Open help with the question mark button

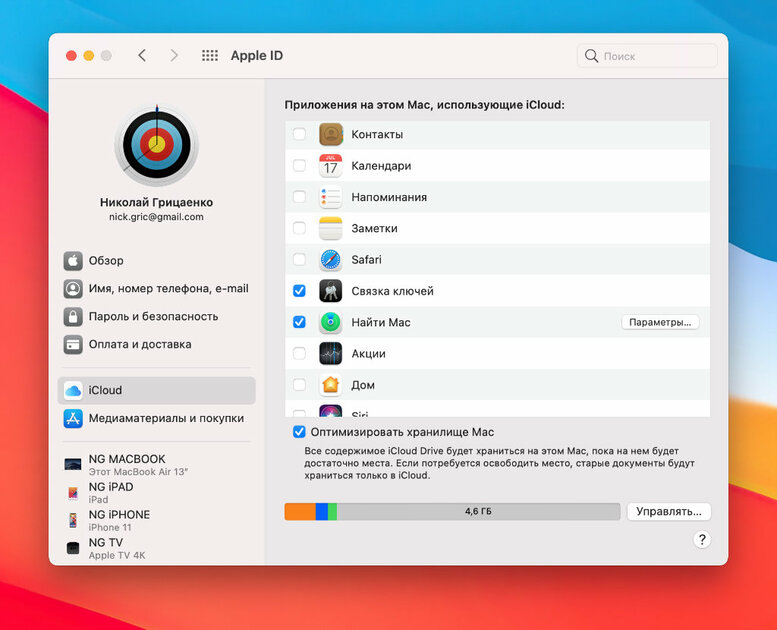pos(702,540)
